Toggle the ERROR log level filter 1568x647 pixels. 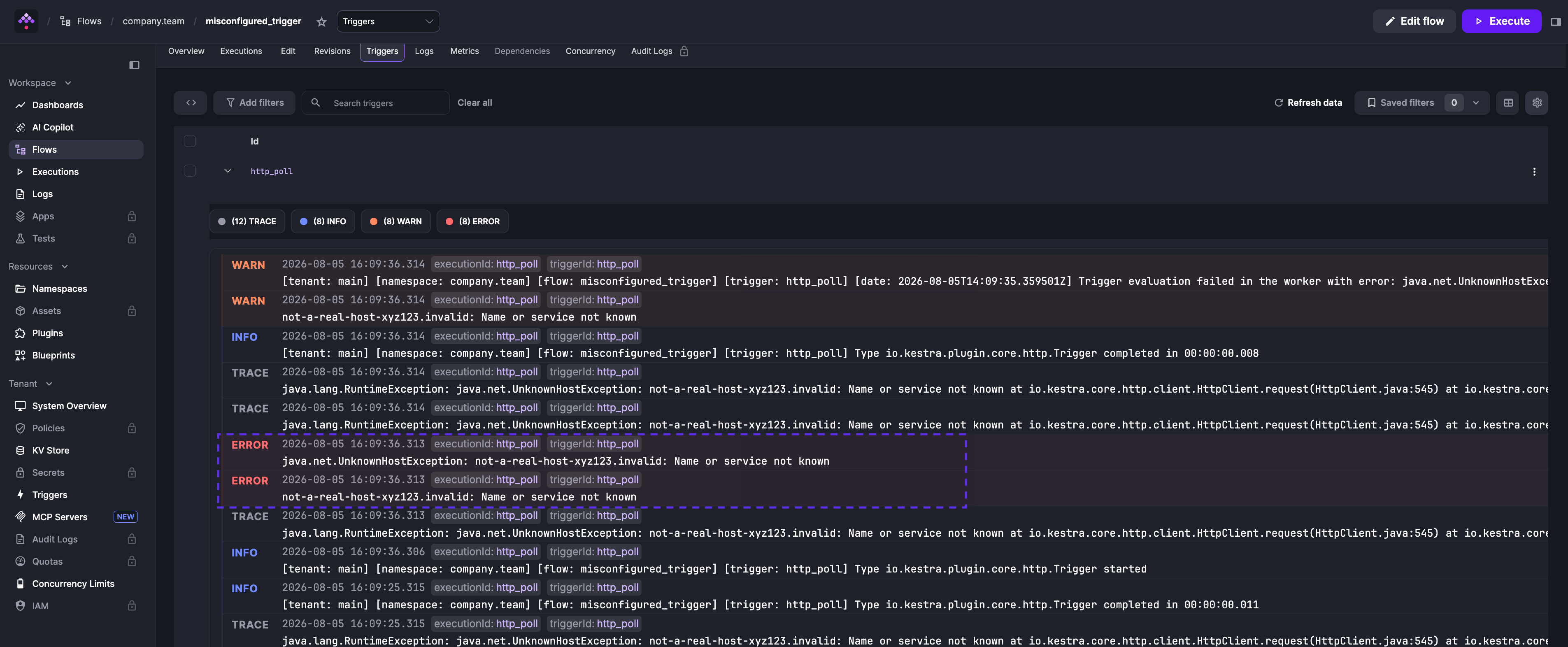click(472, 221)
